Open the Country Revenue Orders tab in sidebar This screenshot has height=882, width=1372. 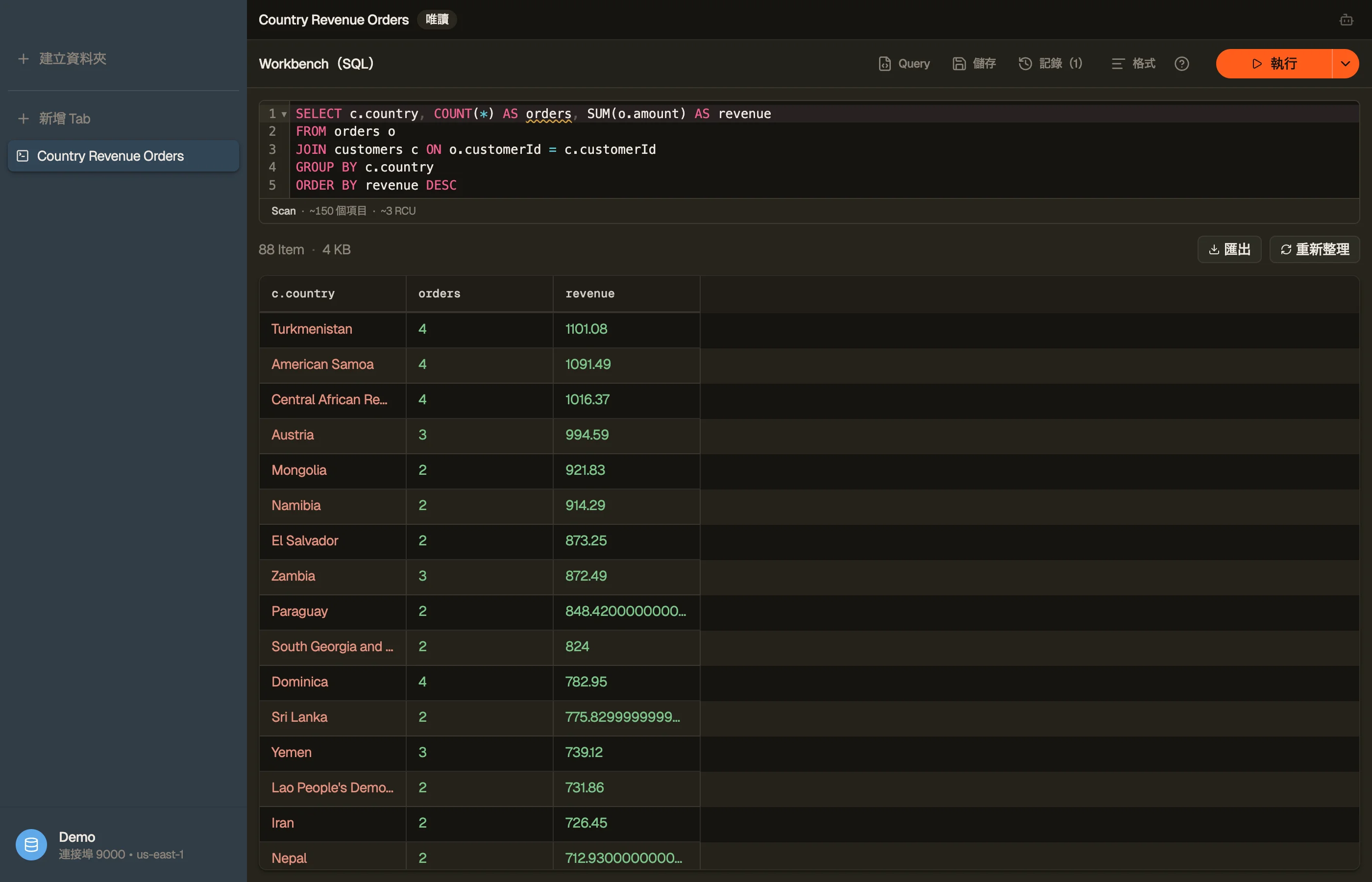tap(123, 156)
